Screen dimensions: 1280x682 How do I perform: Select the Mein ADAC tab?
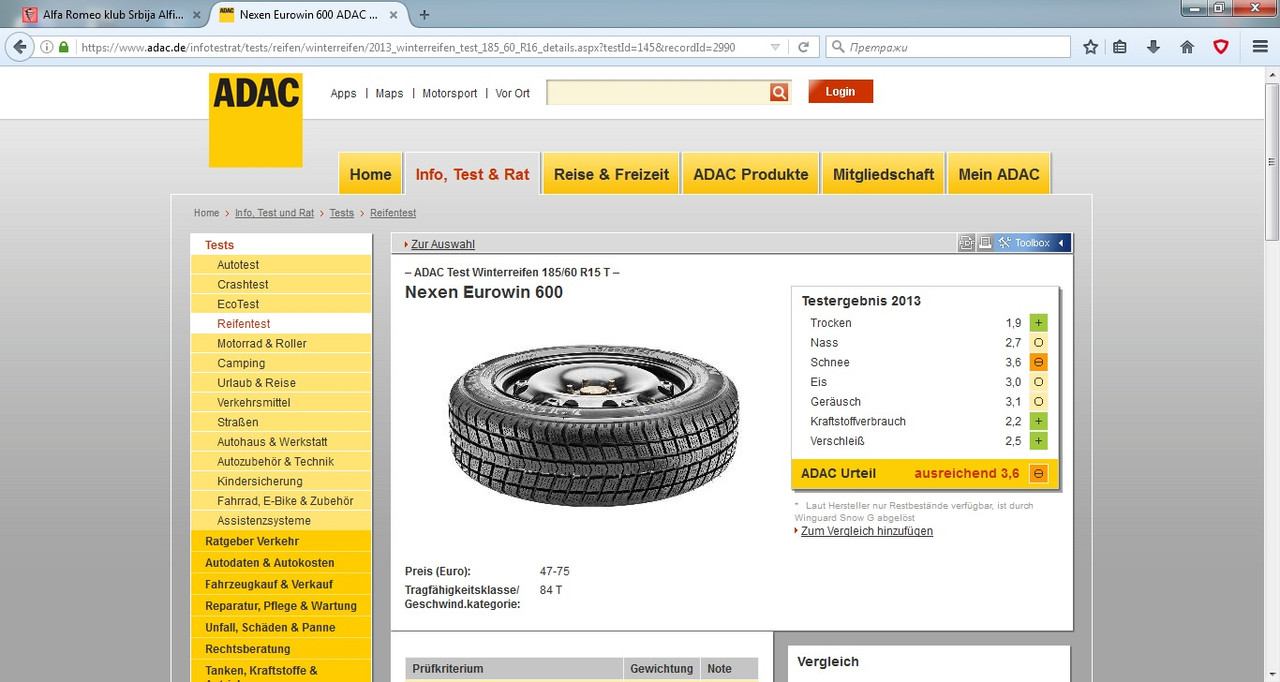(999, 174)
